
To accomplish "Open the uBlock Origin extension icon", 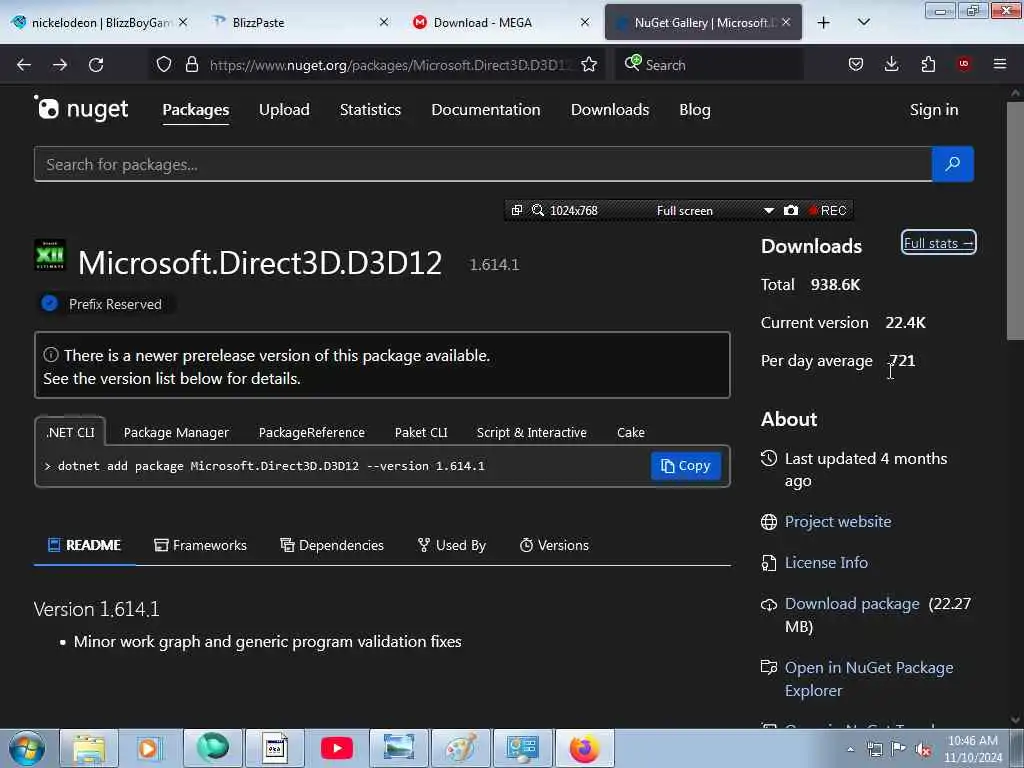I will (964, 63).
